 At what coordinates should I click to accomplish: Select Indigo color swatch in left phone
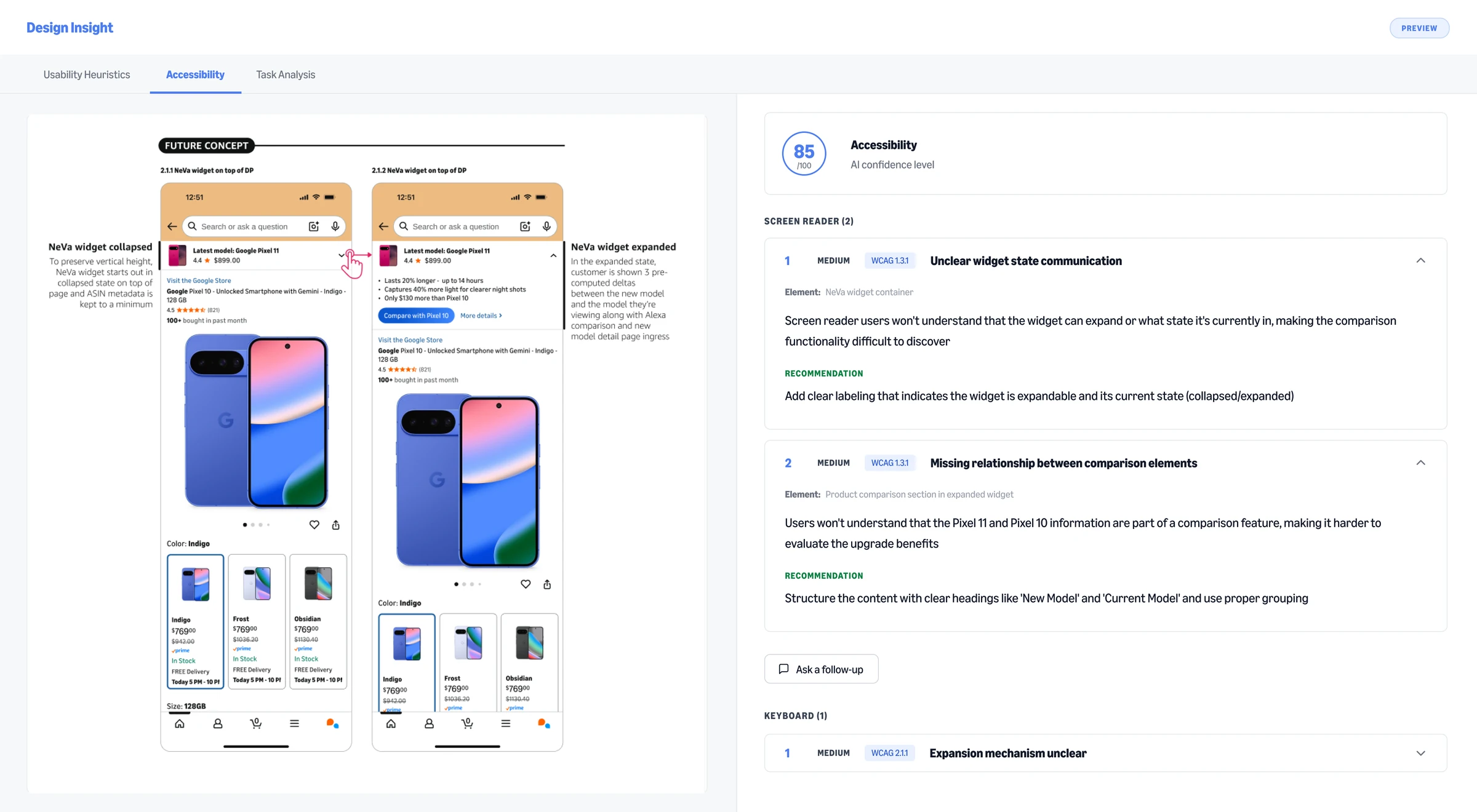click(x=195, y=621)
